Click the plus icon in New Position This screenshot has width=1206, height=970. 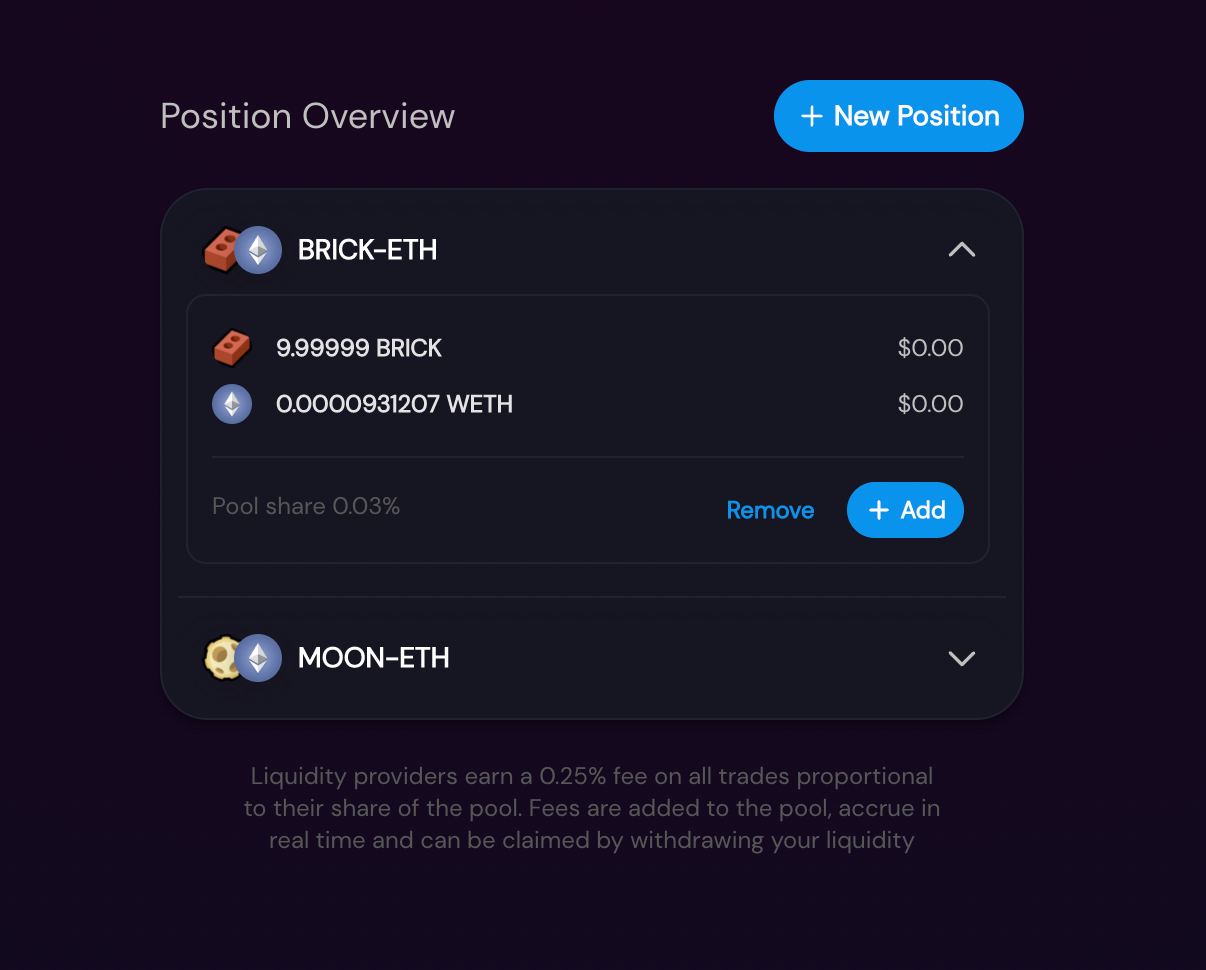(811, 116)
